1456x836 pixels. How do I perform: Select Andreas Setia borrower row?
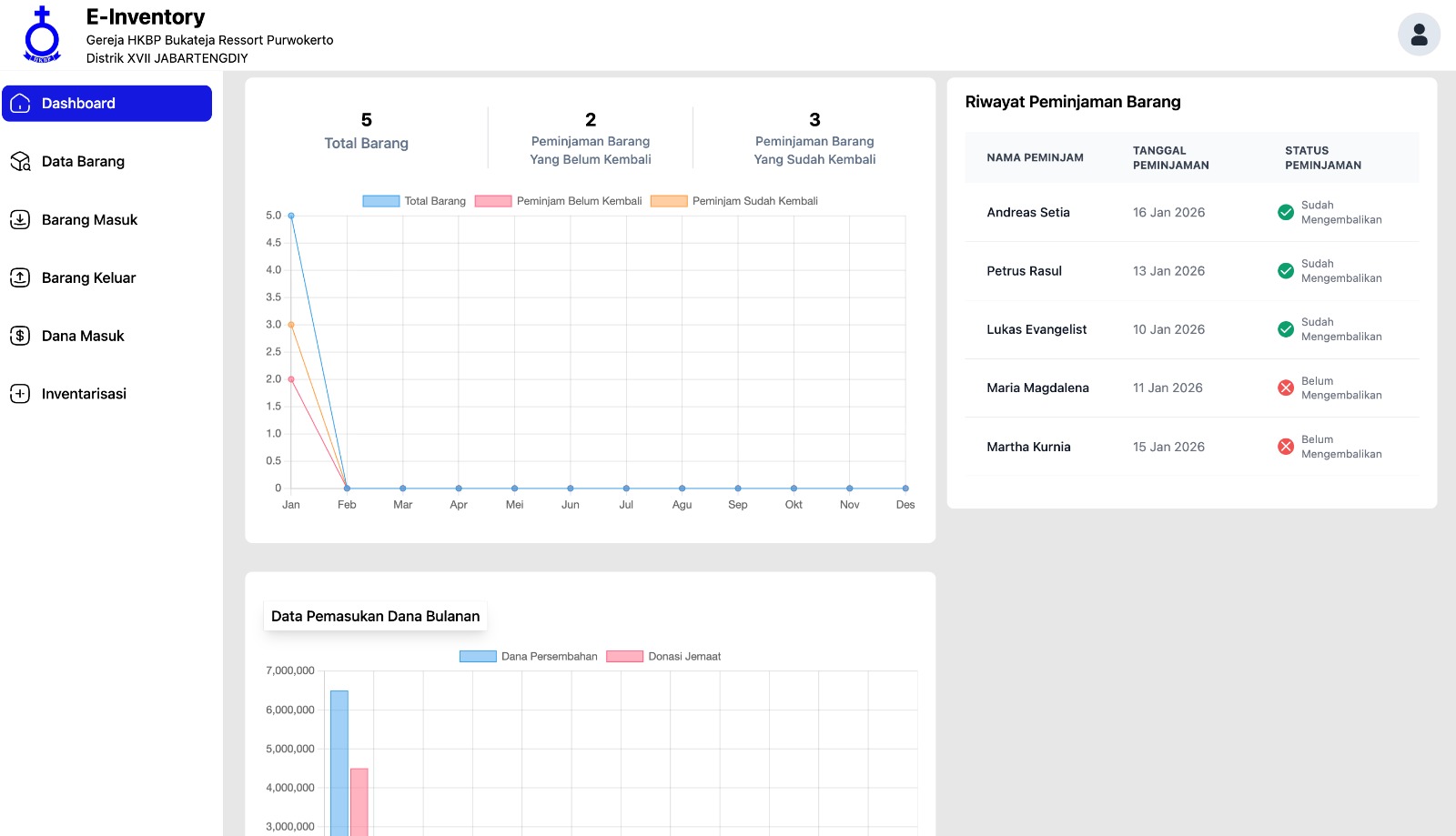(x=1028, y=213)
